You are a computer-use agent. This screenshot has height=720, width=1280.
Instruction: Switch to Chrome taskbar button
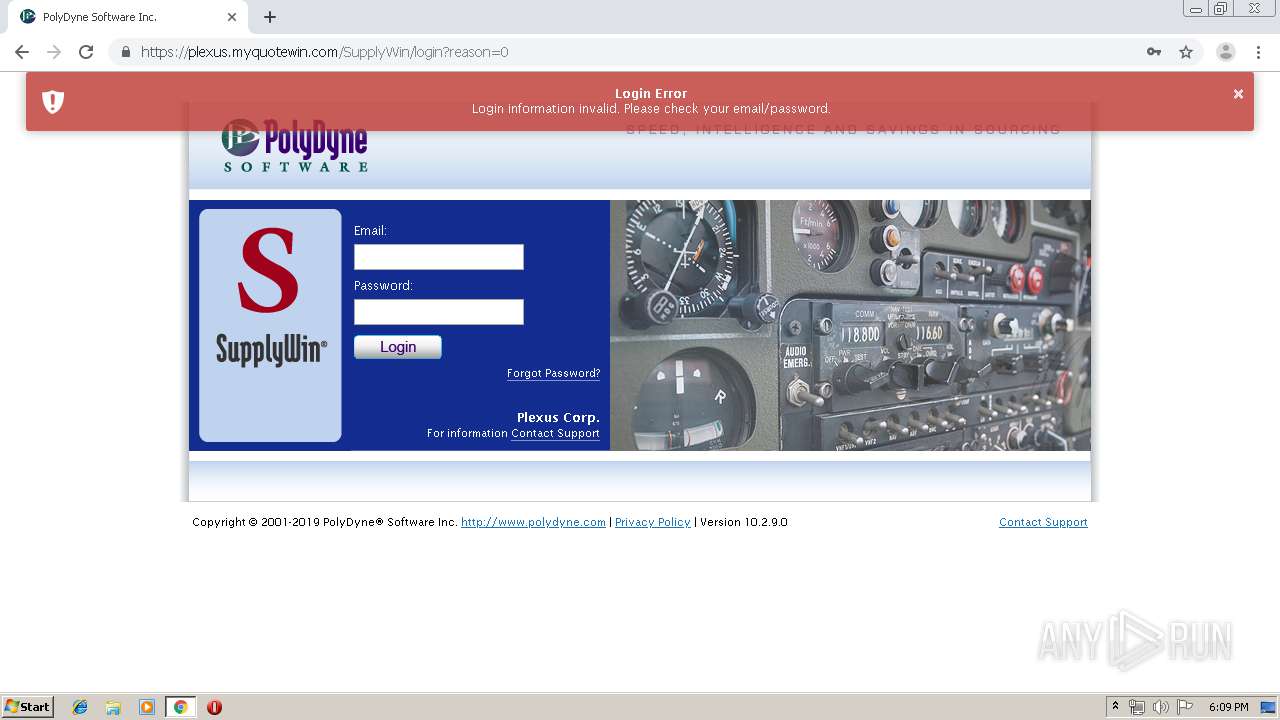pos(180,707)
